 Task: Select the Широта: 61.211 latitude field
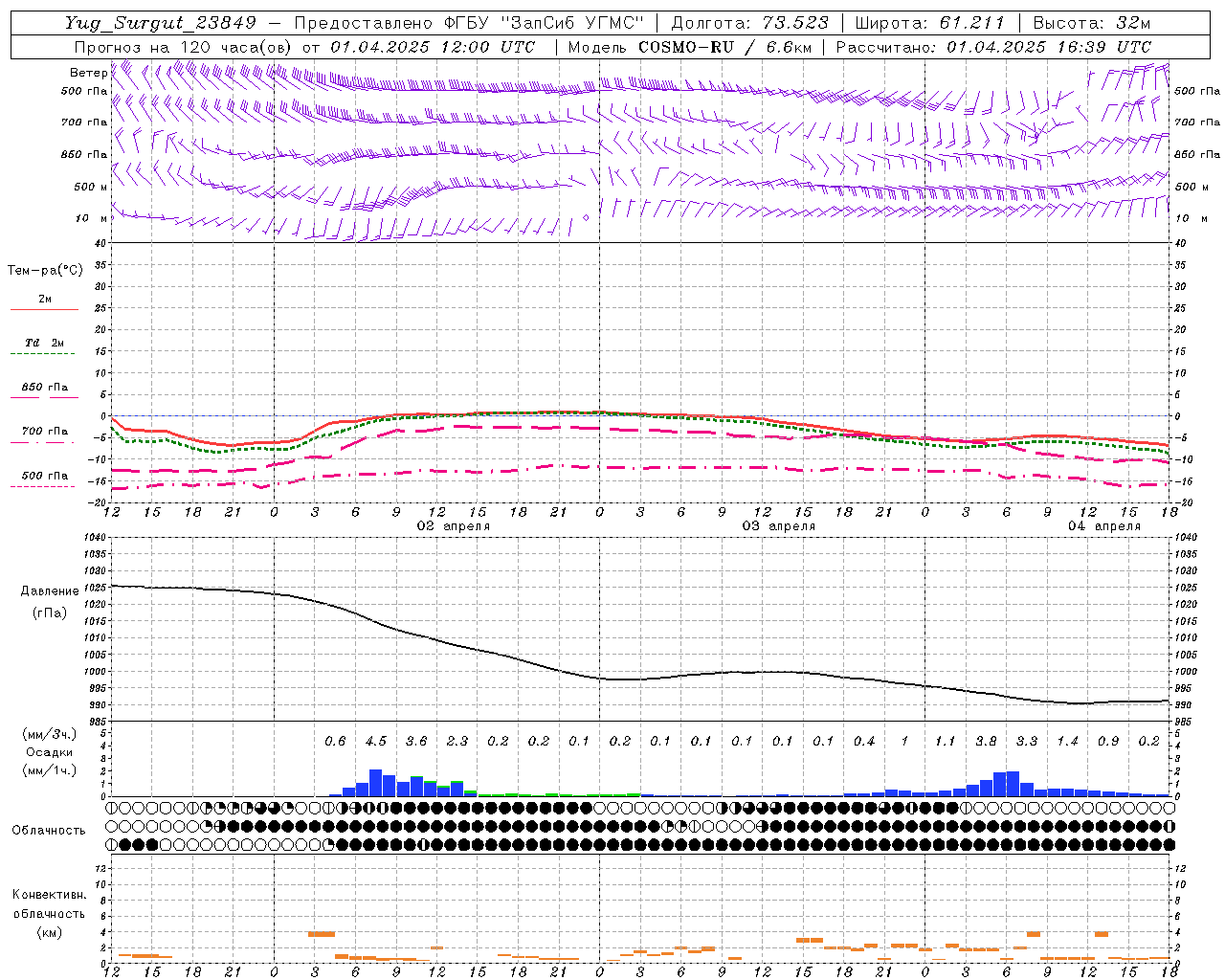coord(929,23)
